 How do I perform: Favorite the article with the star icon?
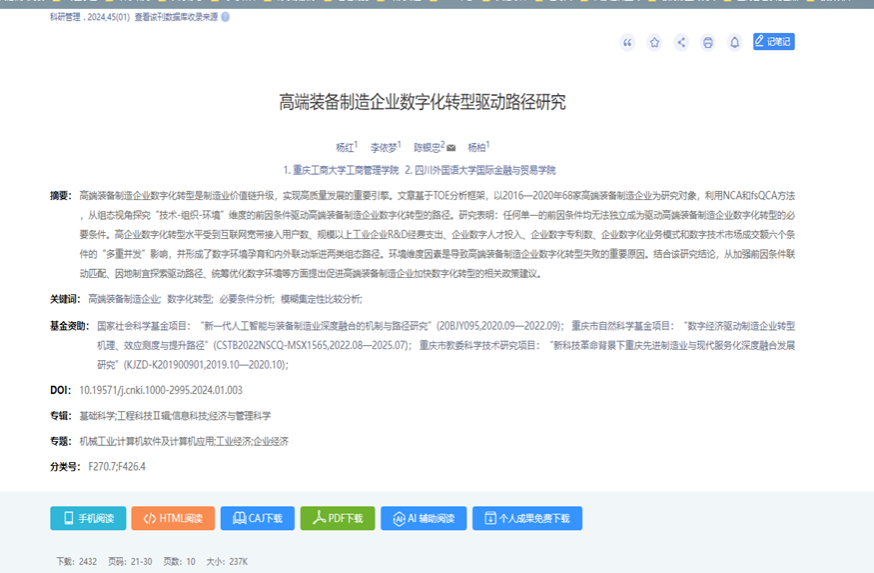(x=654, y=42)
